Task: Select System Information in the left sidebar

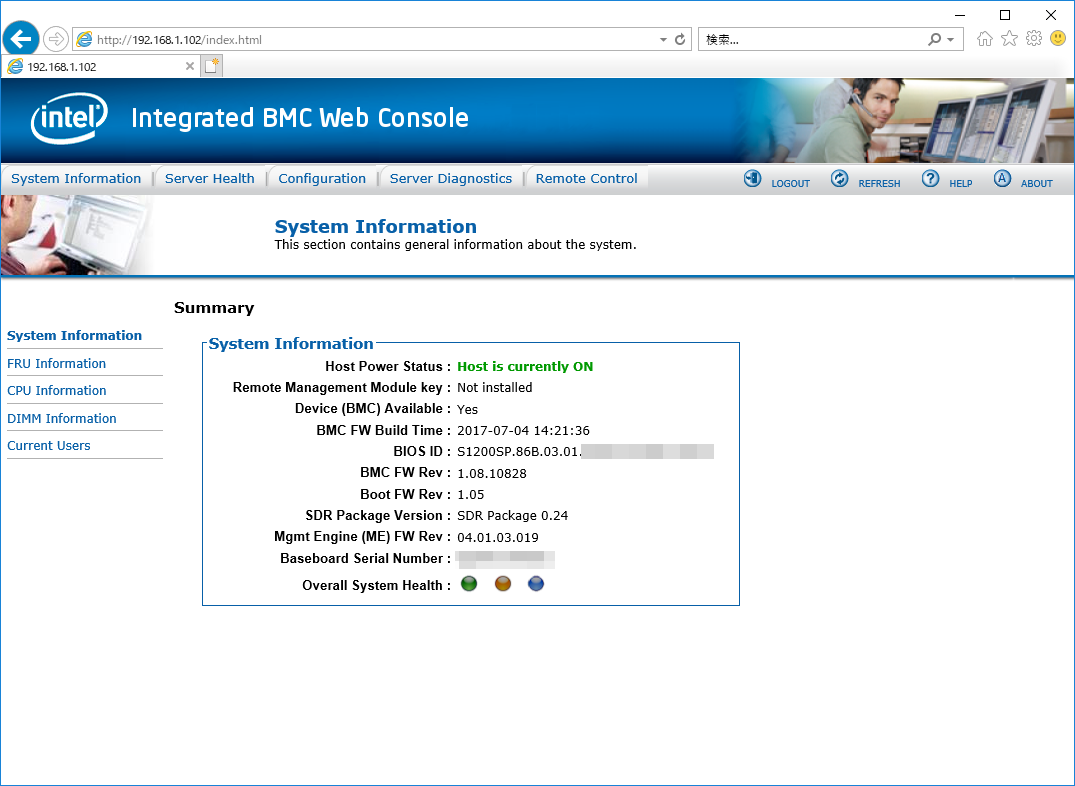Action: coord(75,335)
